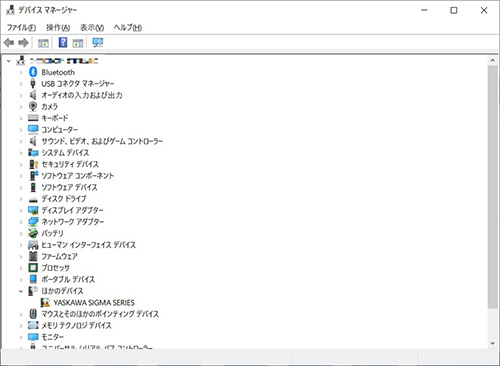
Task: Select the ソフトウェア デバイス label
Action: (69, 187)
